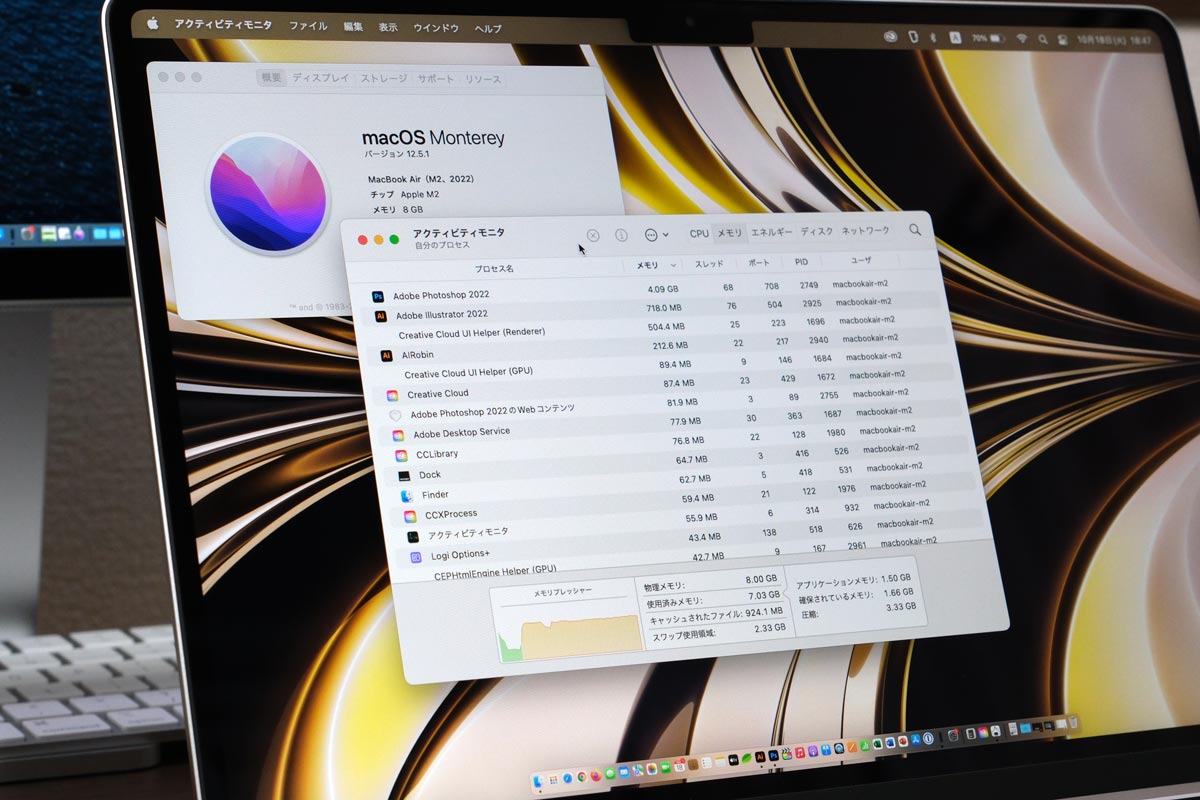This screenshot has height=800, width=1200.
Task: Click the Adobe Desktop Service process icon
Action: click(x=398, y=436)
